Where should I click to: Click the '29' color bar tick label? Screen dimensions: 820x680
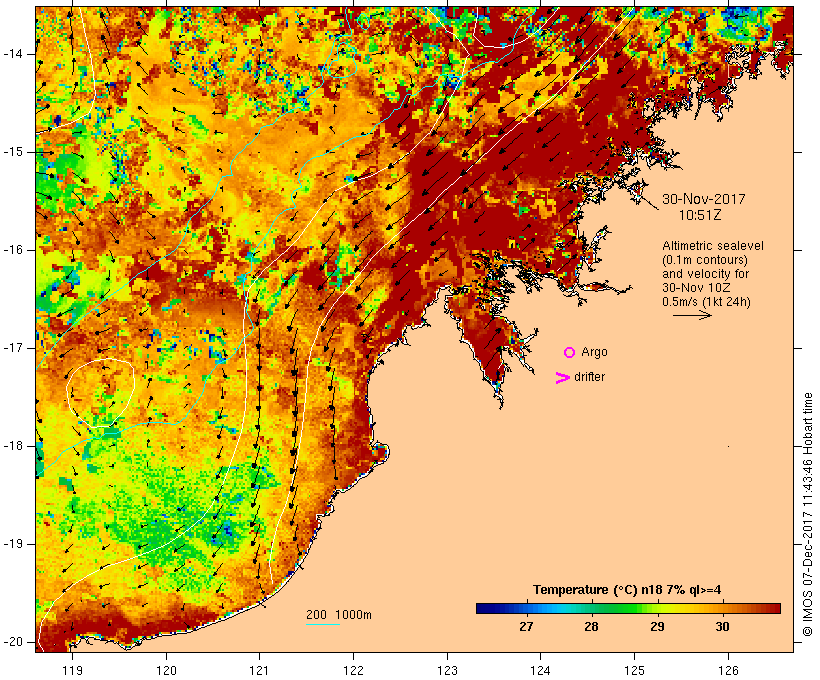(657, 627)
